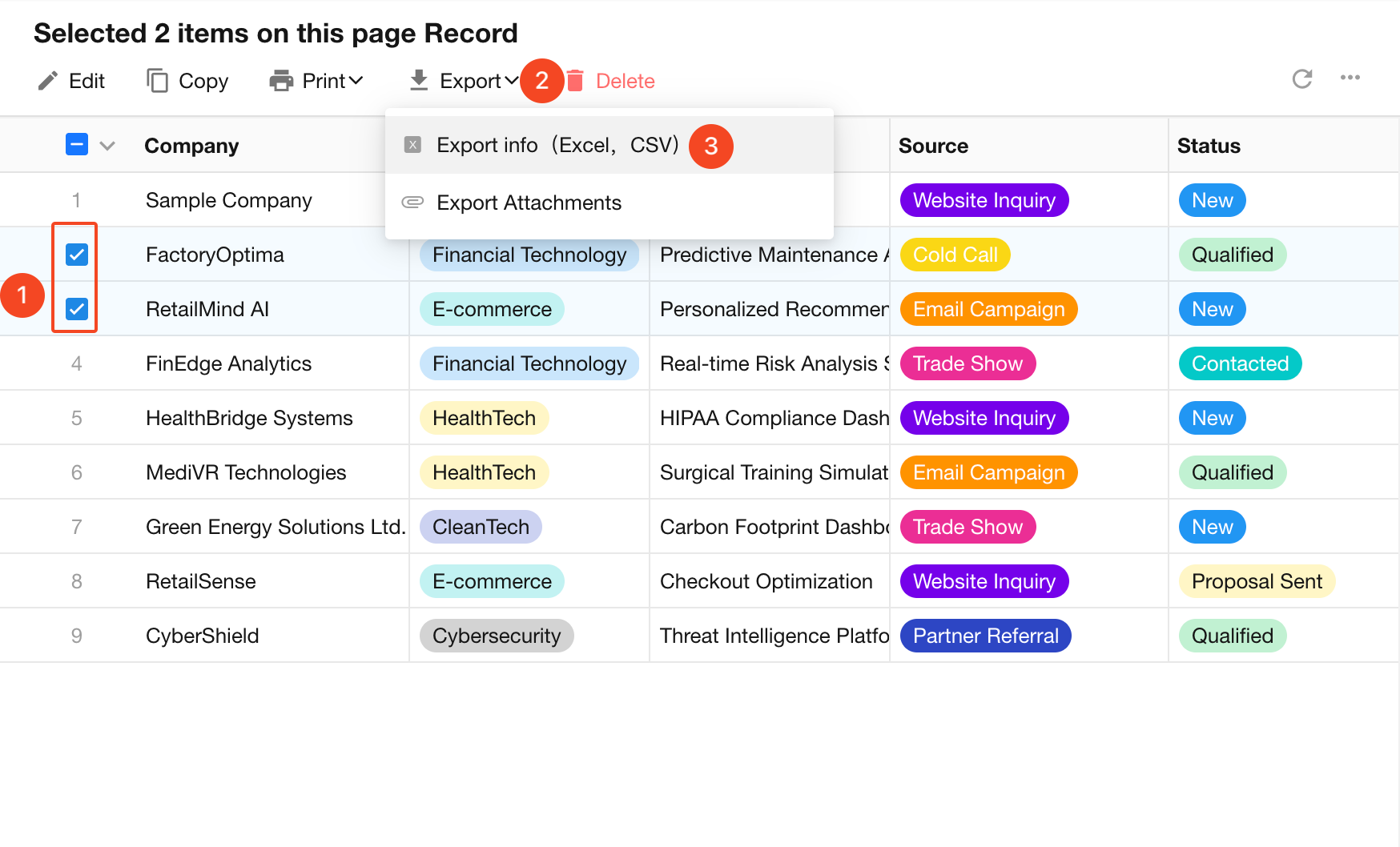
Task: Click the Delete text button
Action: click(x=625, y=81)
